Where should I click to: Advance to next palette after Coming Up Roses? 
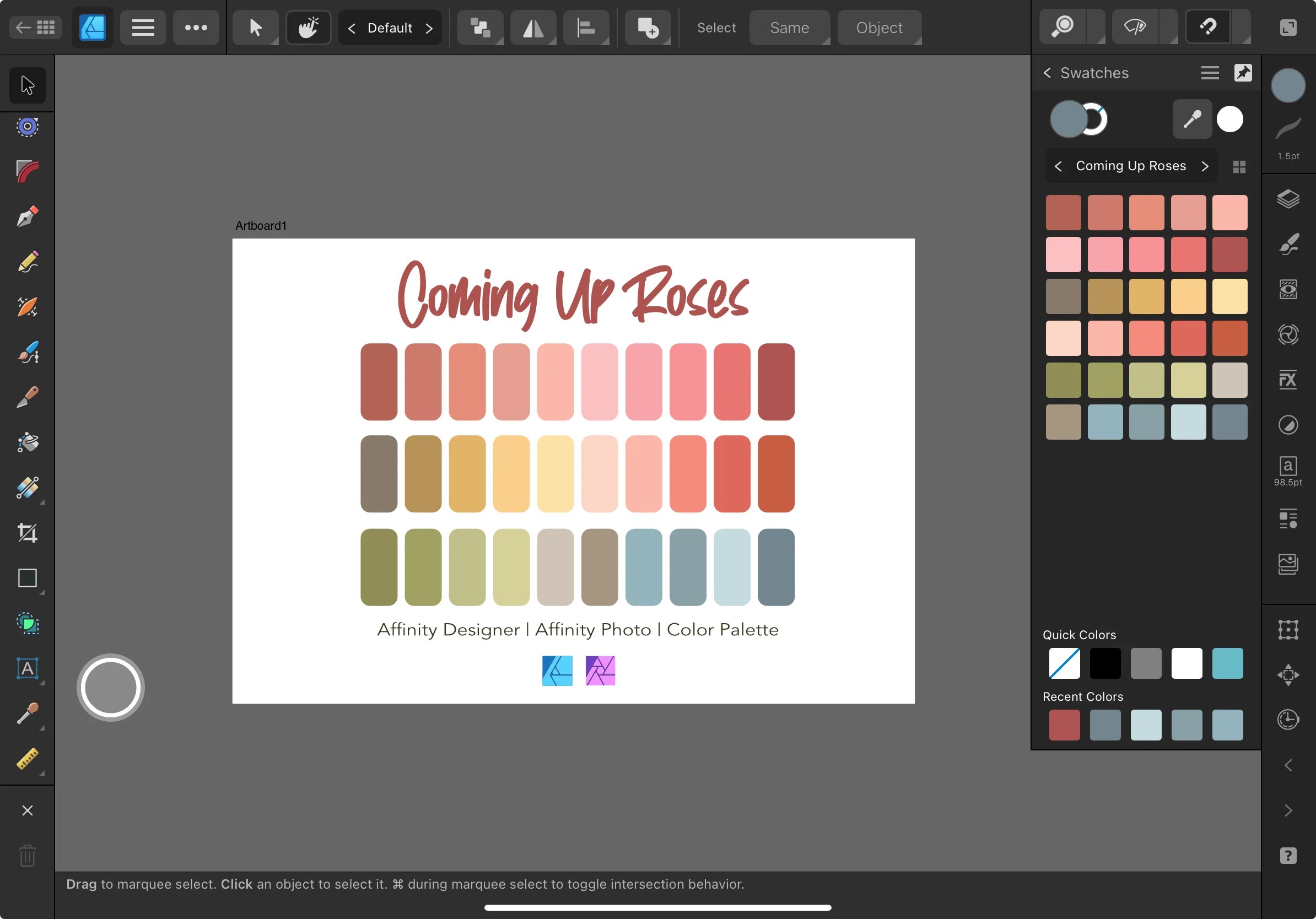[x=1205, y=166]
